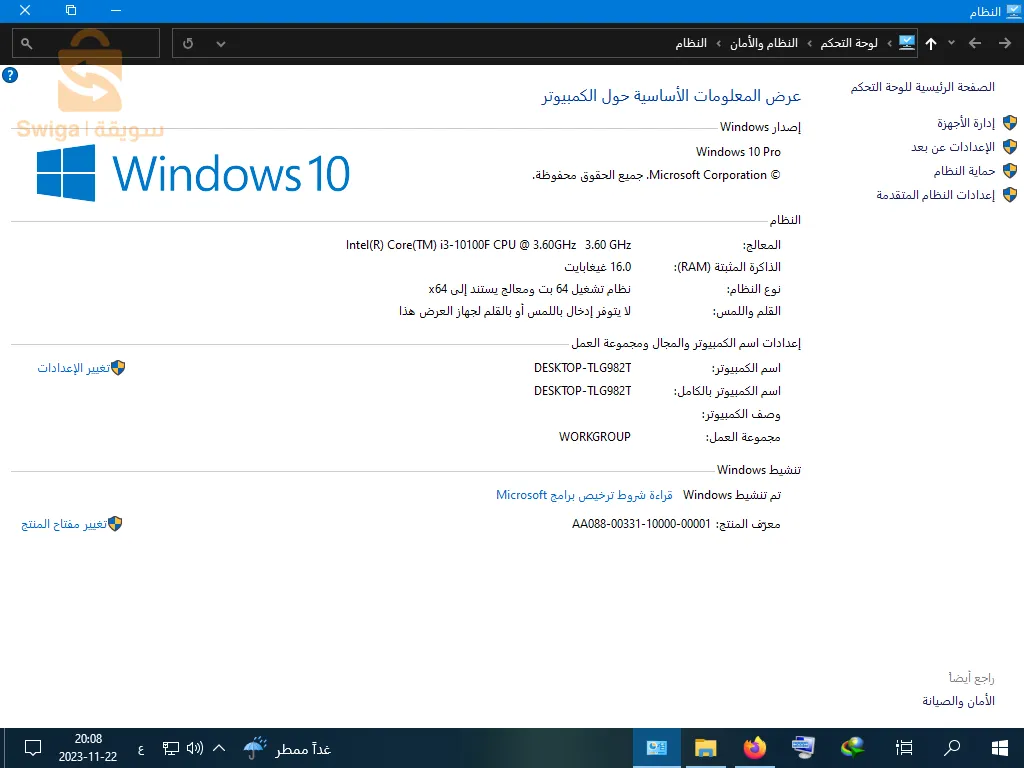1024x768 pixels.
Task: Click the up-arrow navigation button
Action: pyautogui.click(x=931, y=43)
